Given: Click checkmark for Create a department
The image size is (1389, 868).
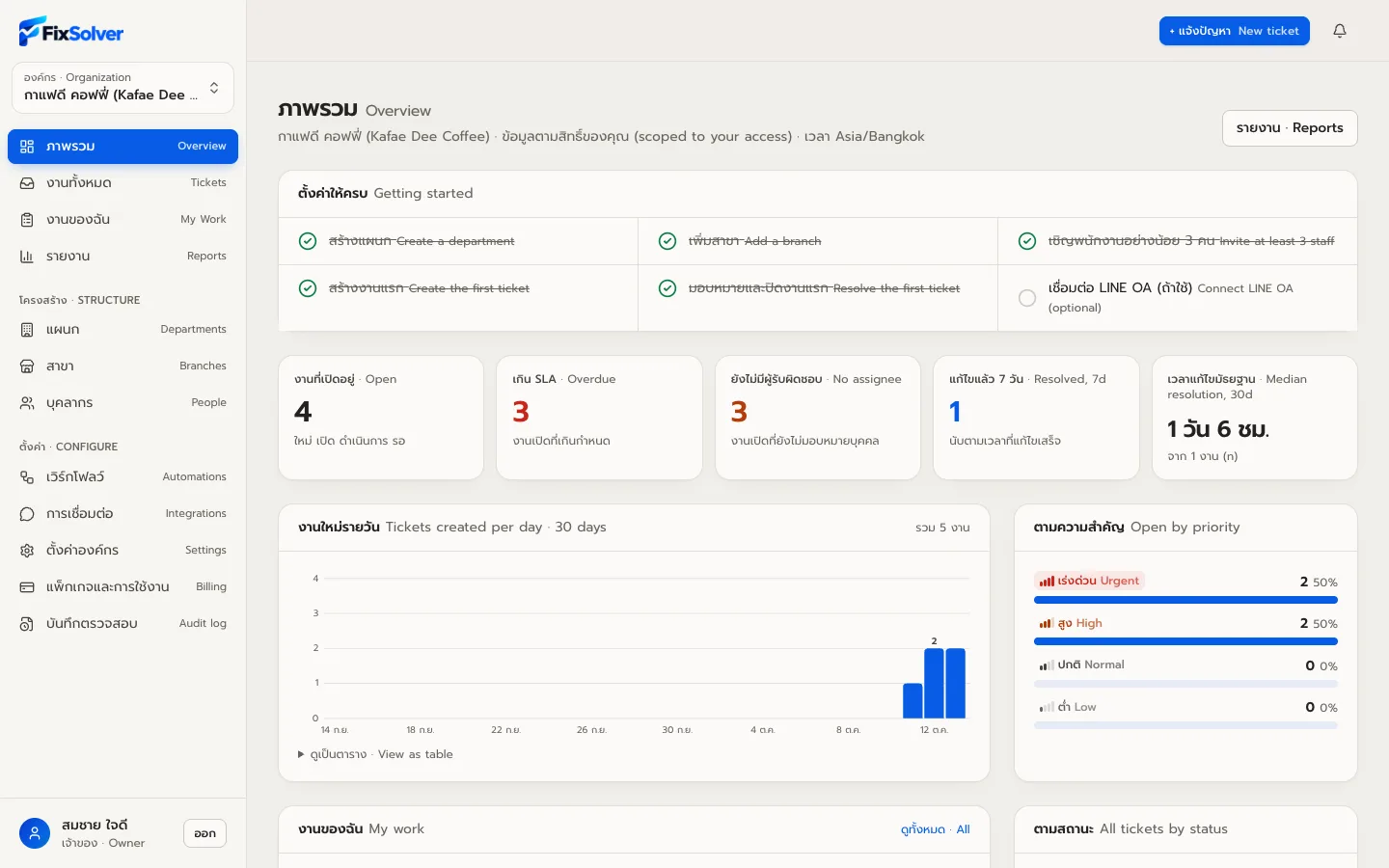Looking at the screenshot, I should (x=308, y=241).
